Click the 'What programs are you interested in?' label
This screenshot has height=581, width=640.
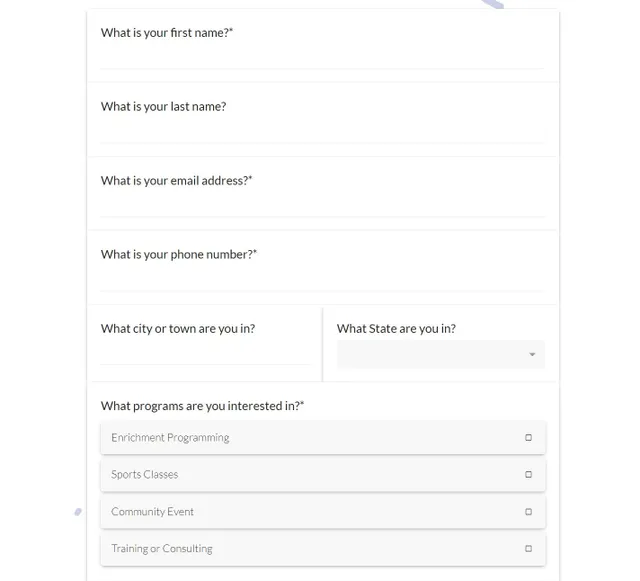[x=202, y=406]
